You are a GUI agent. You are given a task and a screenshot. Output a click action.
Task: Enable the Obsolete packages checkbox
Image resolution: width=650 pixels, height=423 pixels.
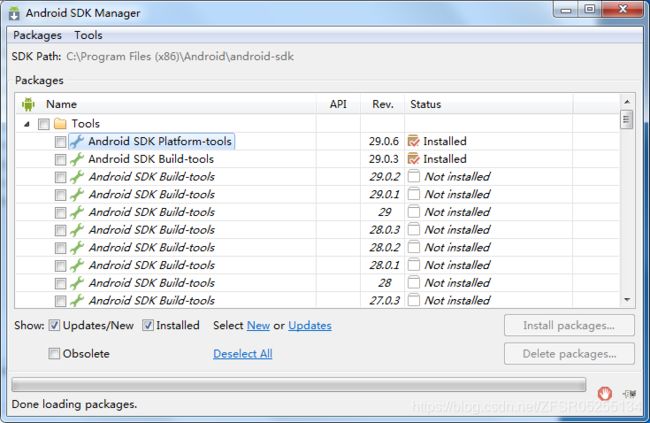click(54, 354)
